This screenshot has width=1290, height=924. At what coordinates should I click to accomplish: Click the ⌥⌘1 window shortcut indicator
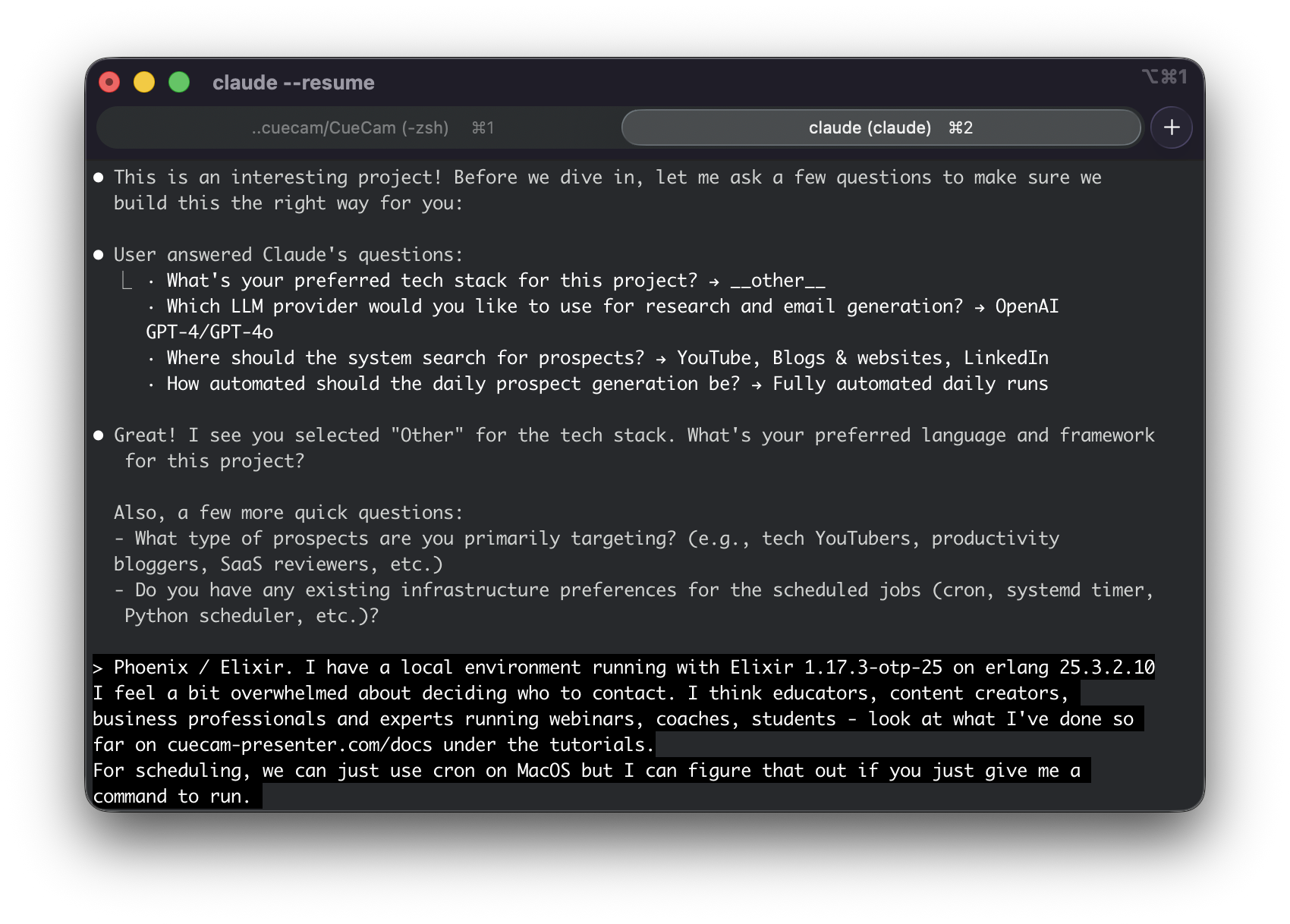(1164, 77)
